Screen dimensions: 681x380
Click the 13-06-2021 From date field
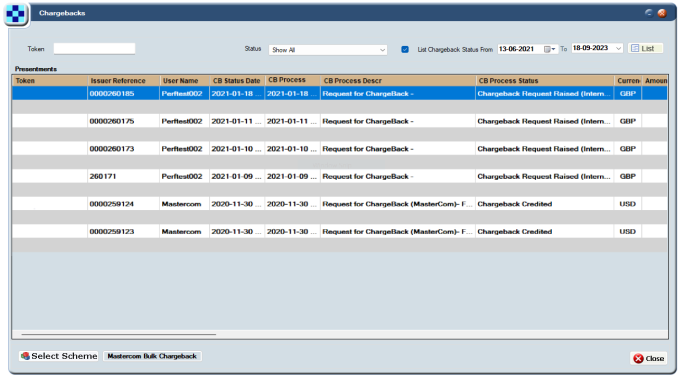[x=520, y=49]
